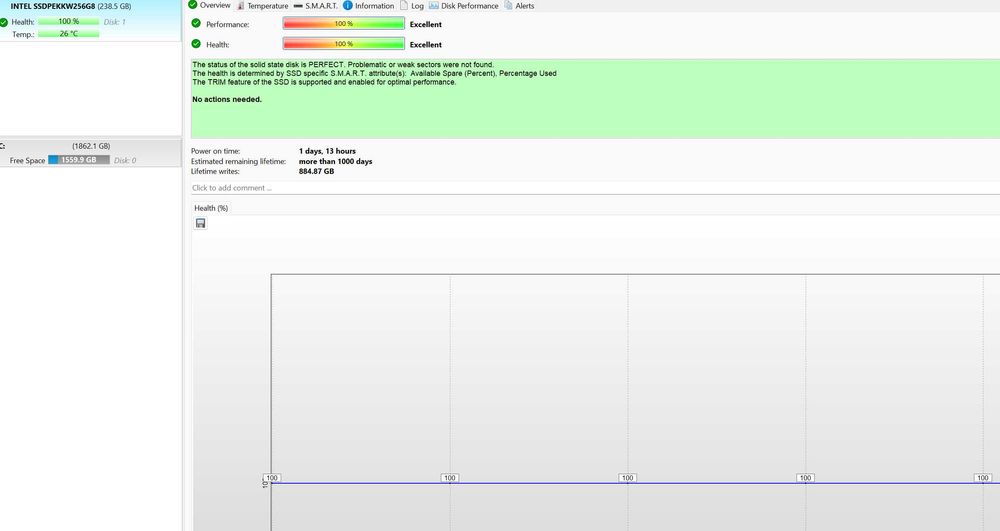This screenshot has height=531, width=1000.
Task: Click the green status check in the disk list
Action: pos(4,22)
